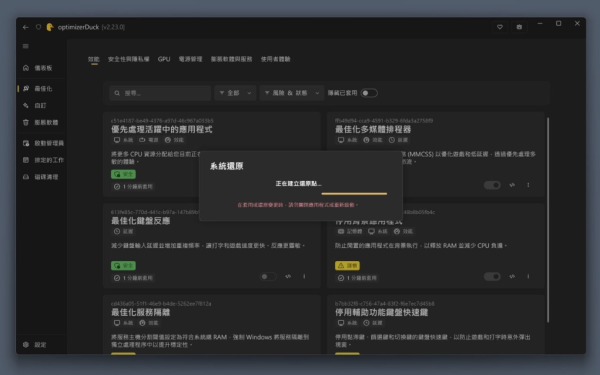The height and width of the screenshot is (375, 600).
Task: View code for 停用背景應用程式 card
Action: 512,277
